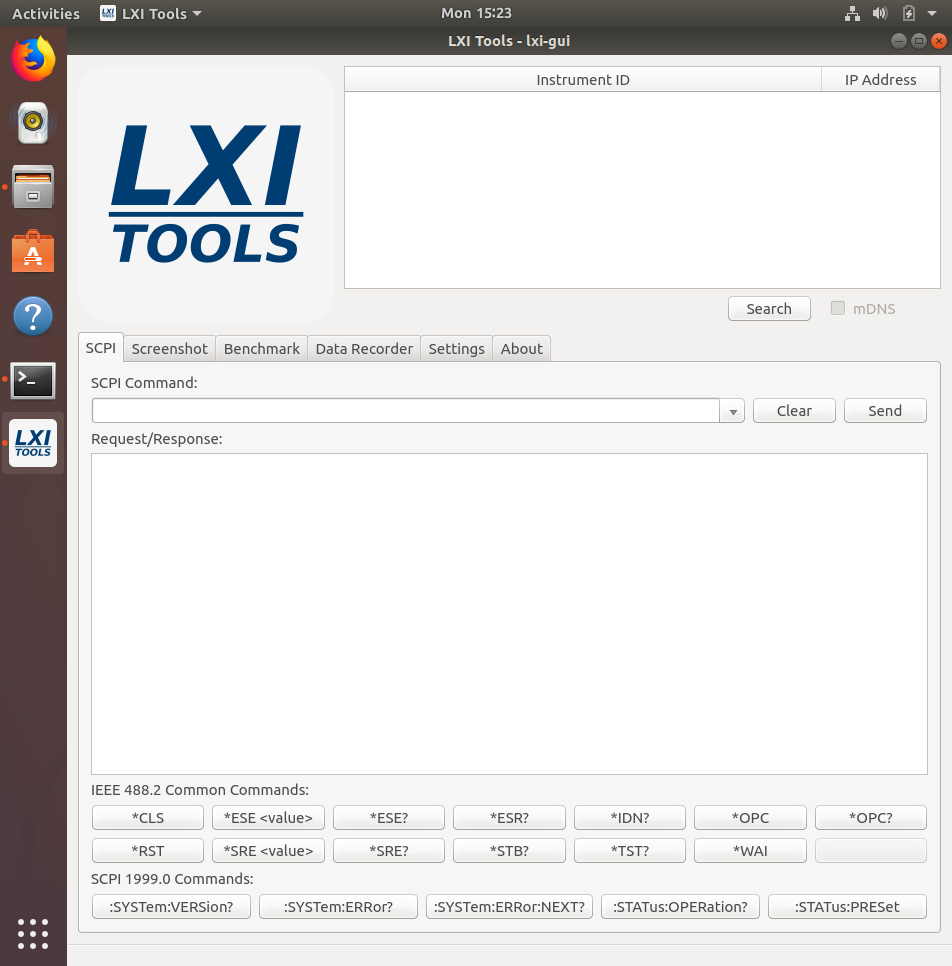Open Ubuntu Software store icon
The image size is (952, 966).
tap(33, 252)
